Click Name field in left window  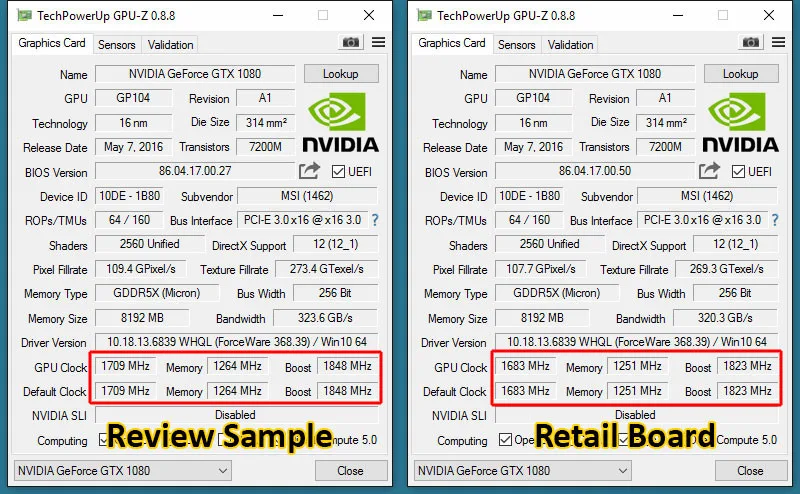click(195, 74)
